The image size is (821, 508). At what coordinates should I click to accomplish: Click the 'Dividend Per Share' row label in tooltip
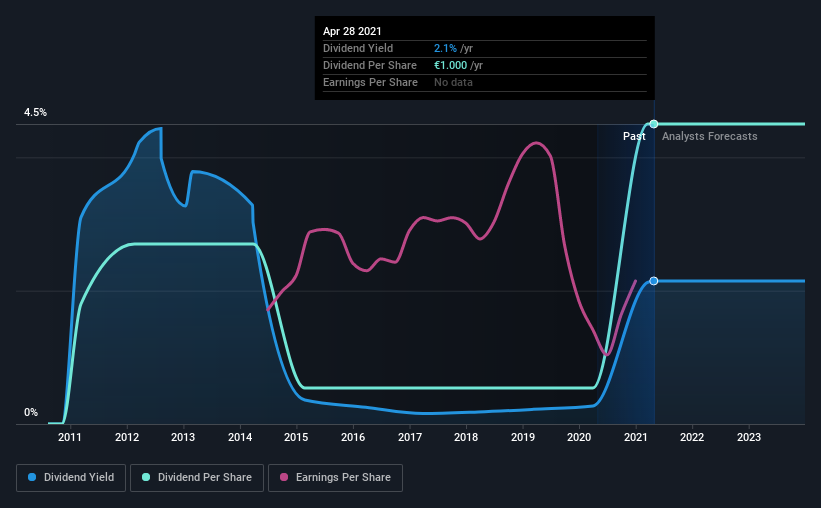370,65
